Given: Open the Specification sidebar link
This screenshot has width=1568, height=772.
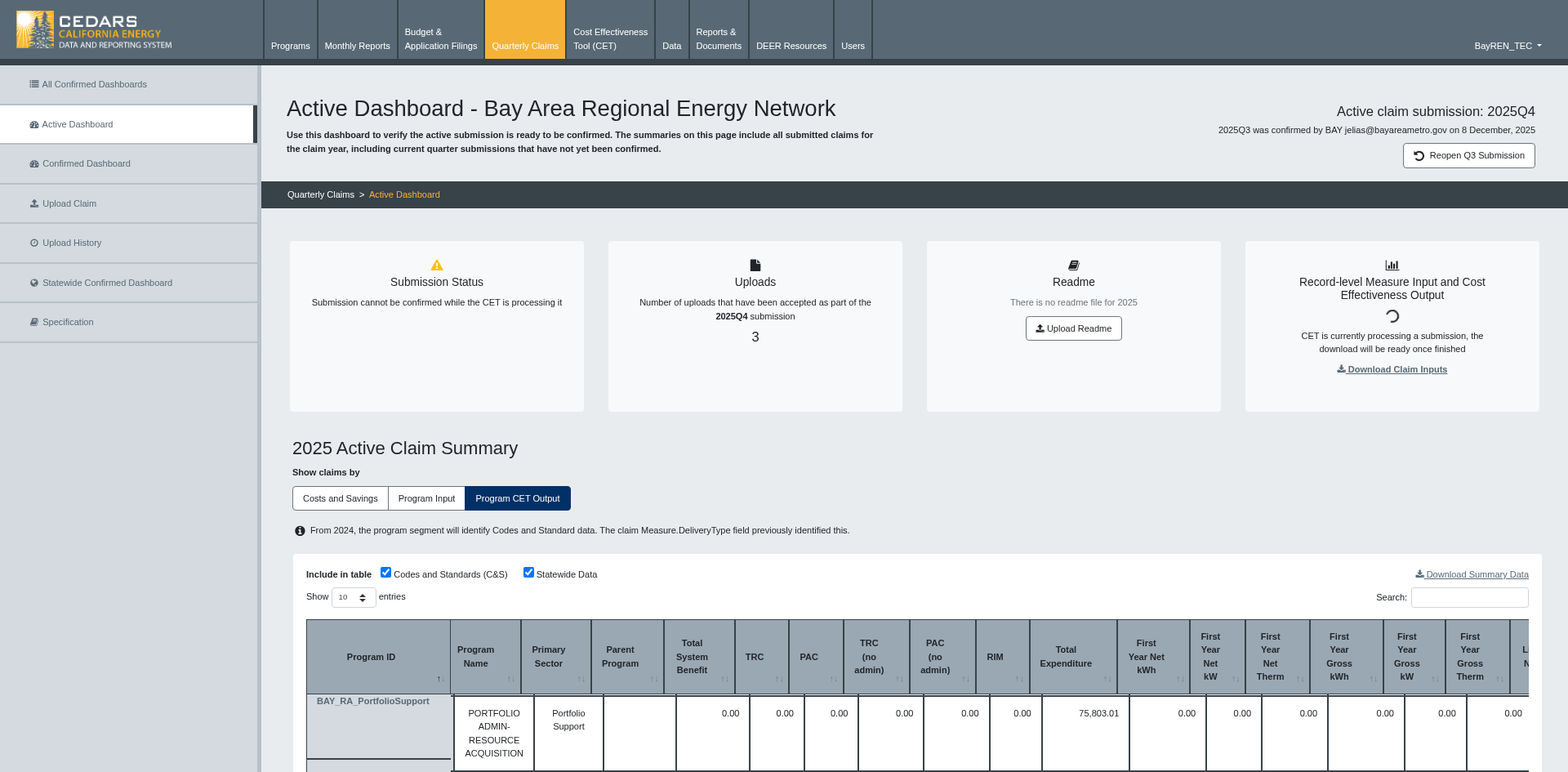Looking at the screenshot, I should pyautogui.click(x=128, y=322).
